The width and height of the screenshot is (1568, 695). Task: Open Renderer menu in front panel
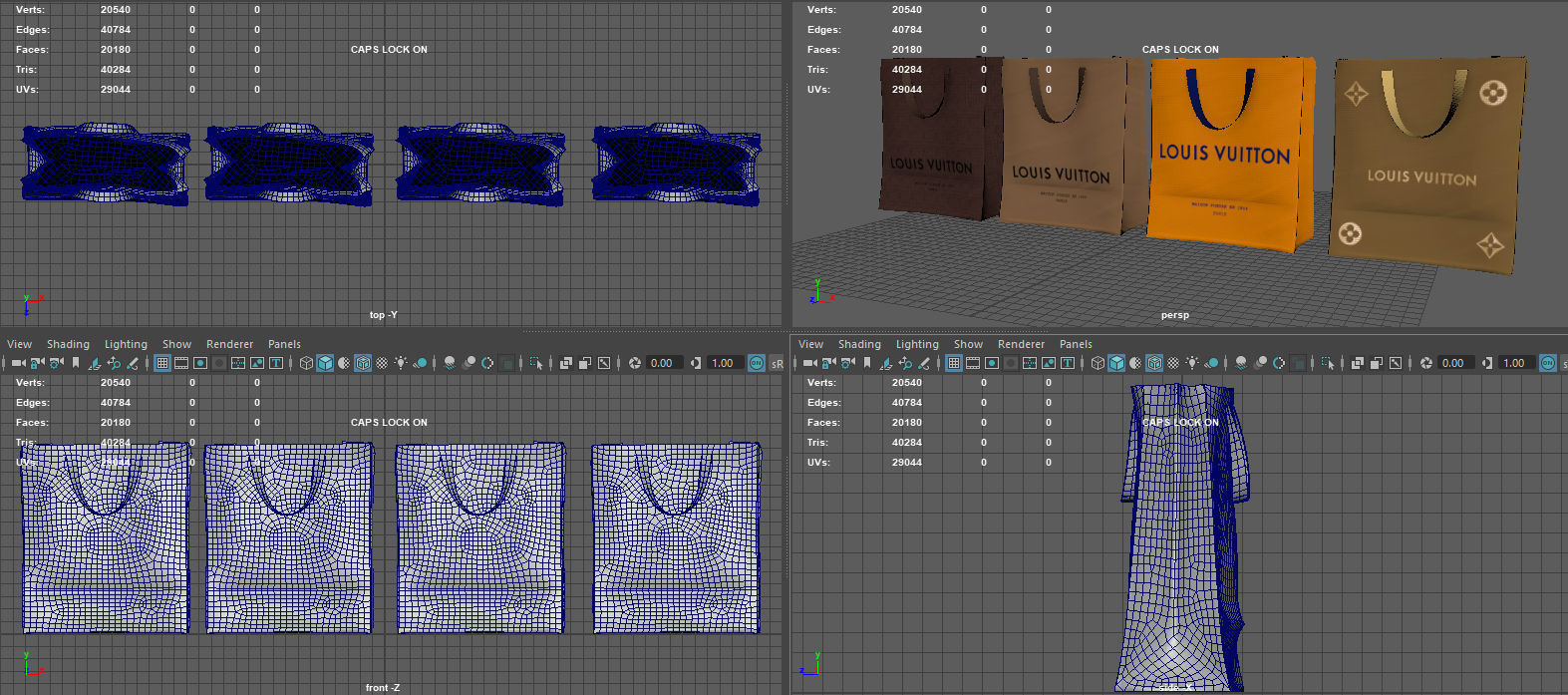[x=229, y=344]
